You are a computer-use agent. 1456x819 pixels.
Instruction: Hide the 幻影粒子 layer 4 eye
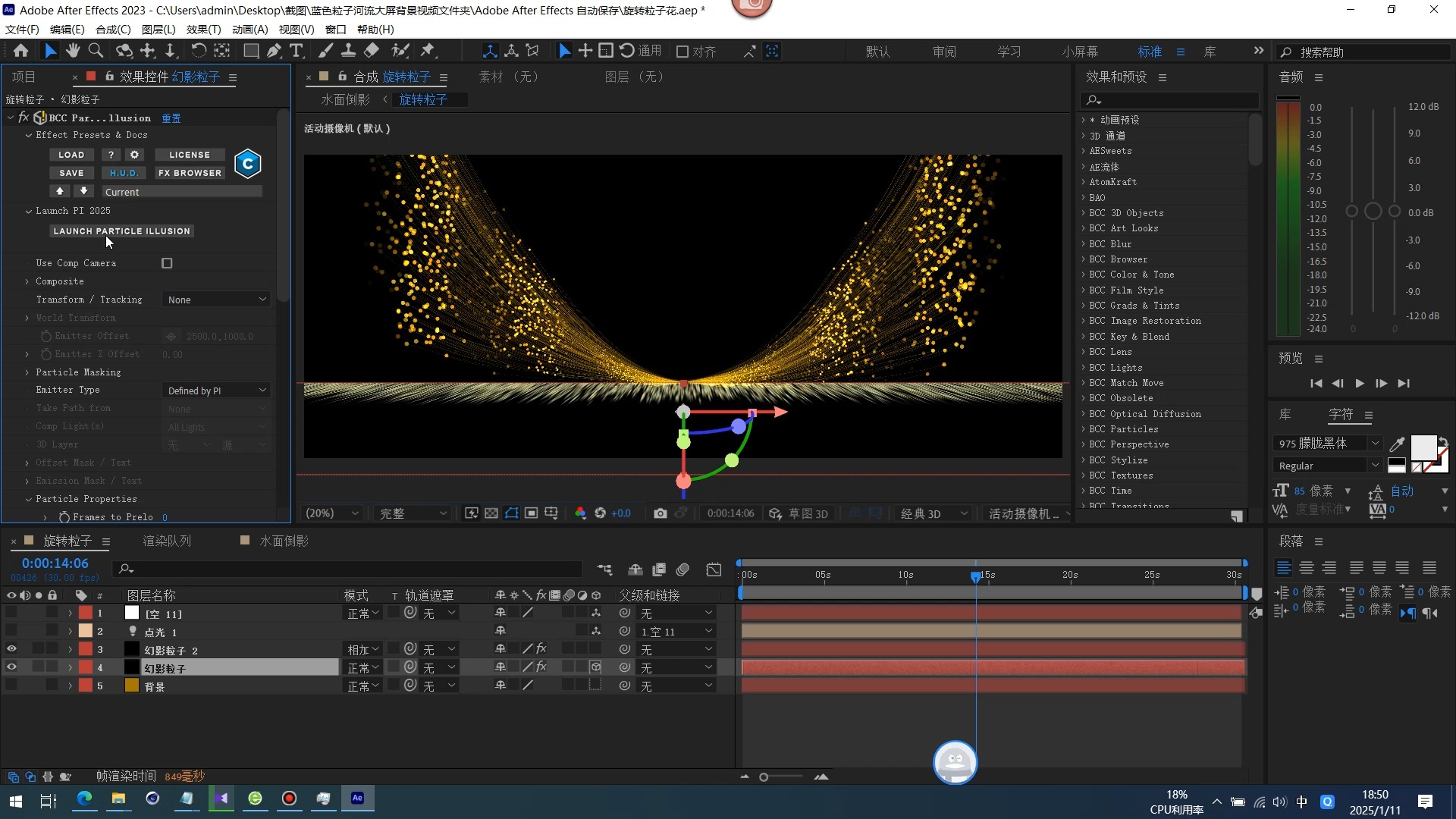(11, 667)
